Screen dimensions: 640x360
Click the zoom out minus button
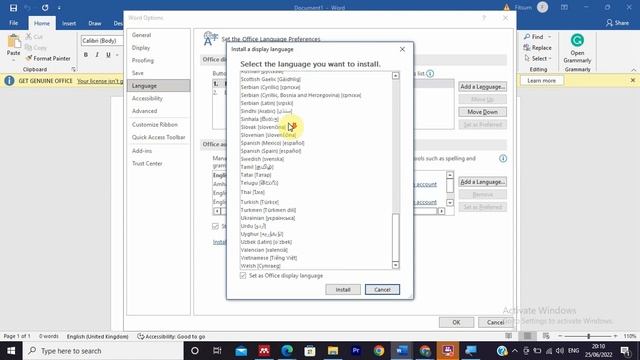click(560, 336)
